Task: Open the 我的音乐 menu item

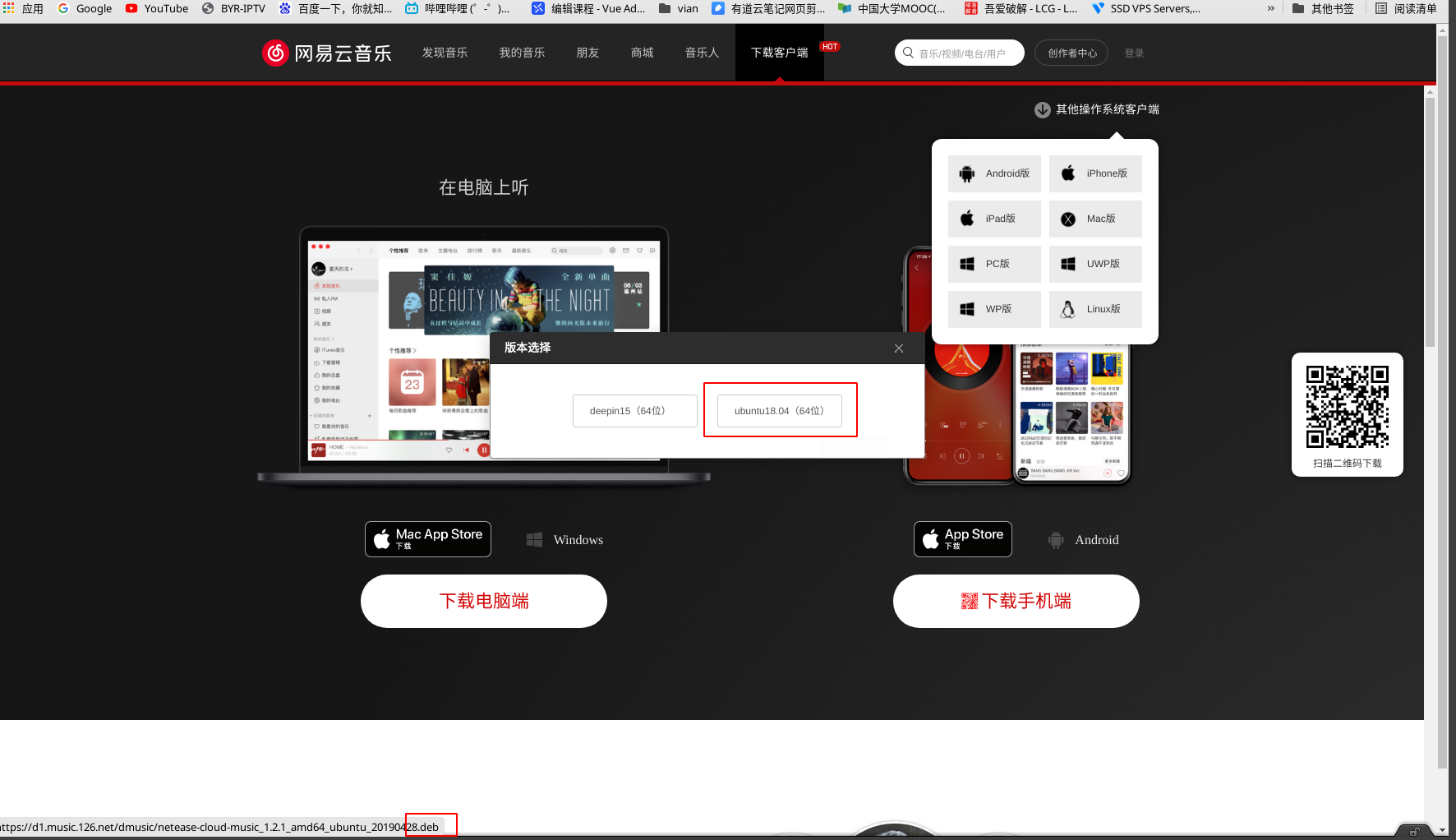Action: [x=522, y=52]
